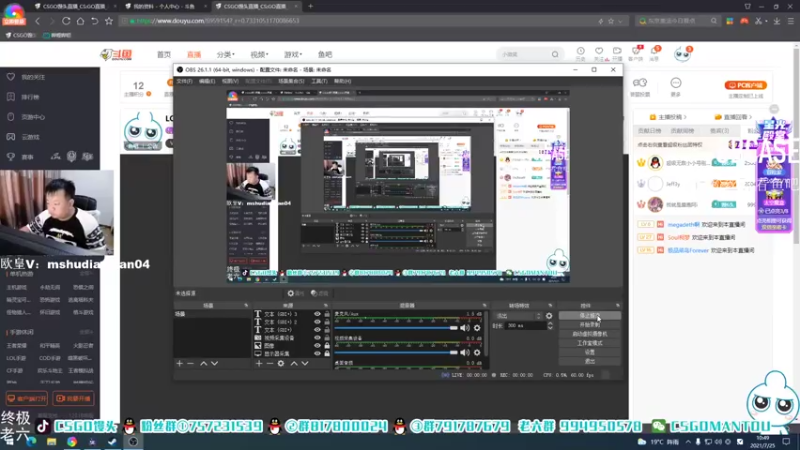The image size is (800, 450).
Task: Pop out the OBS Scenes dock
Action: (x=246, y=306)
